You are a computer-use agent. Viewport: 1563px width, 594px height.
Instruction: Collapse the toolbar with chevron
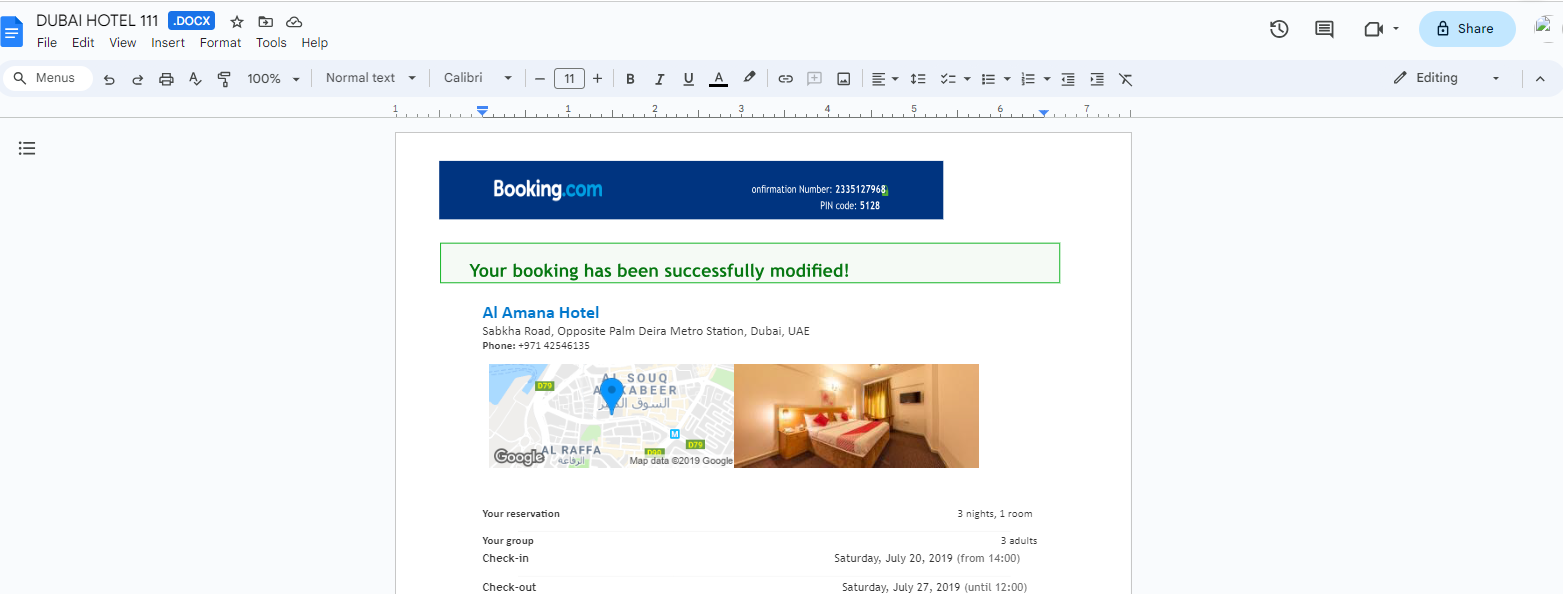(1540, 79)
